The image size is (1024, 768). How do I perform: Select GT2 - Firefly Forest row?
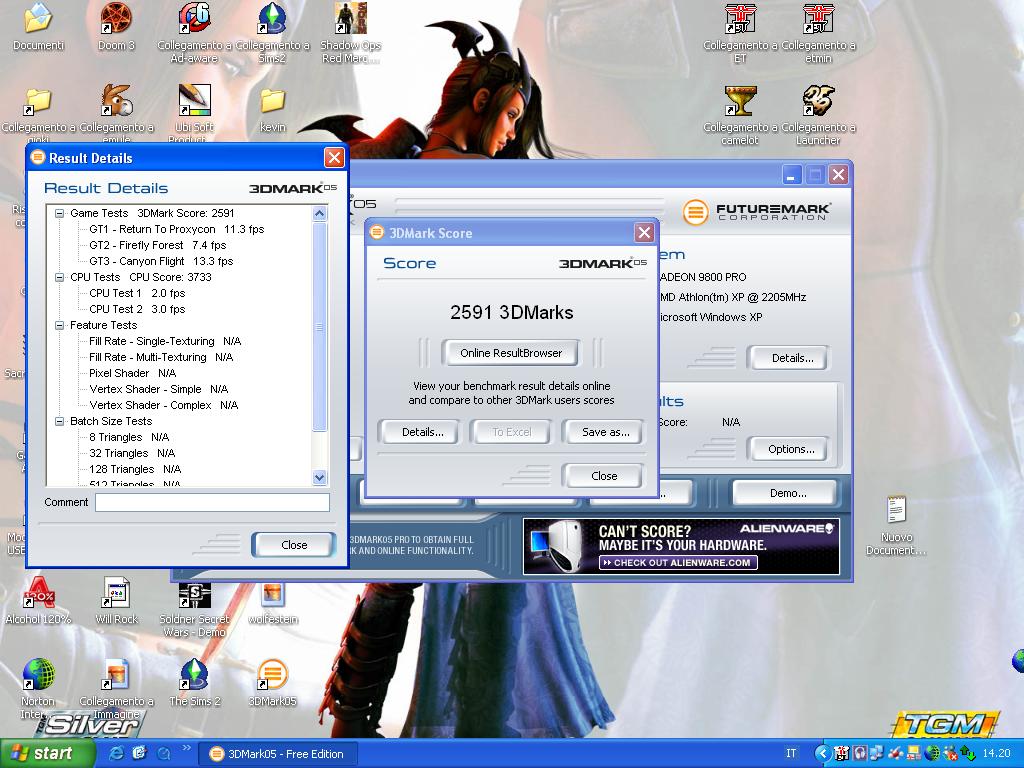click(x=157, y=246)
